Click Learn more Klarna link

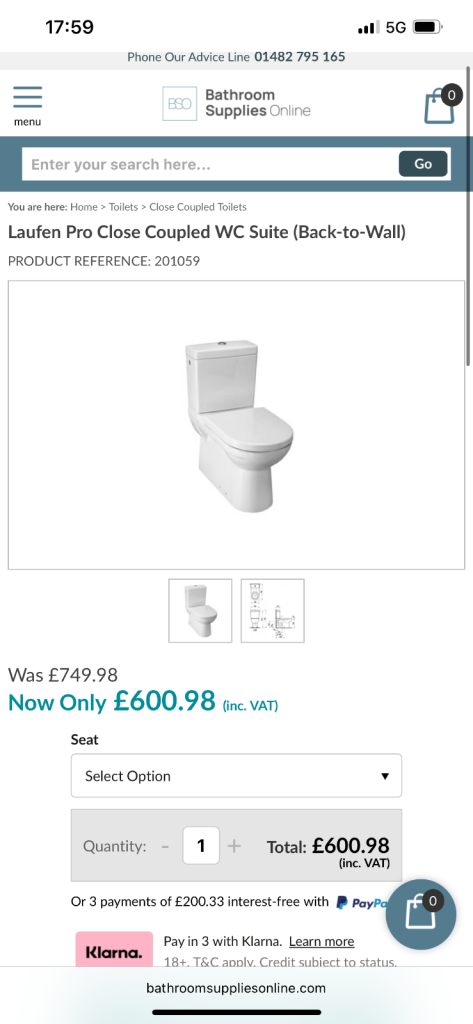coord(321,942)
